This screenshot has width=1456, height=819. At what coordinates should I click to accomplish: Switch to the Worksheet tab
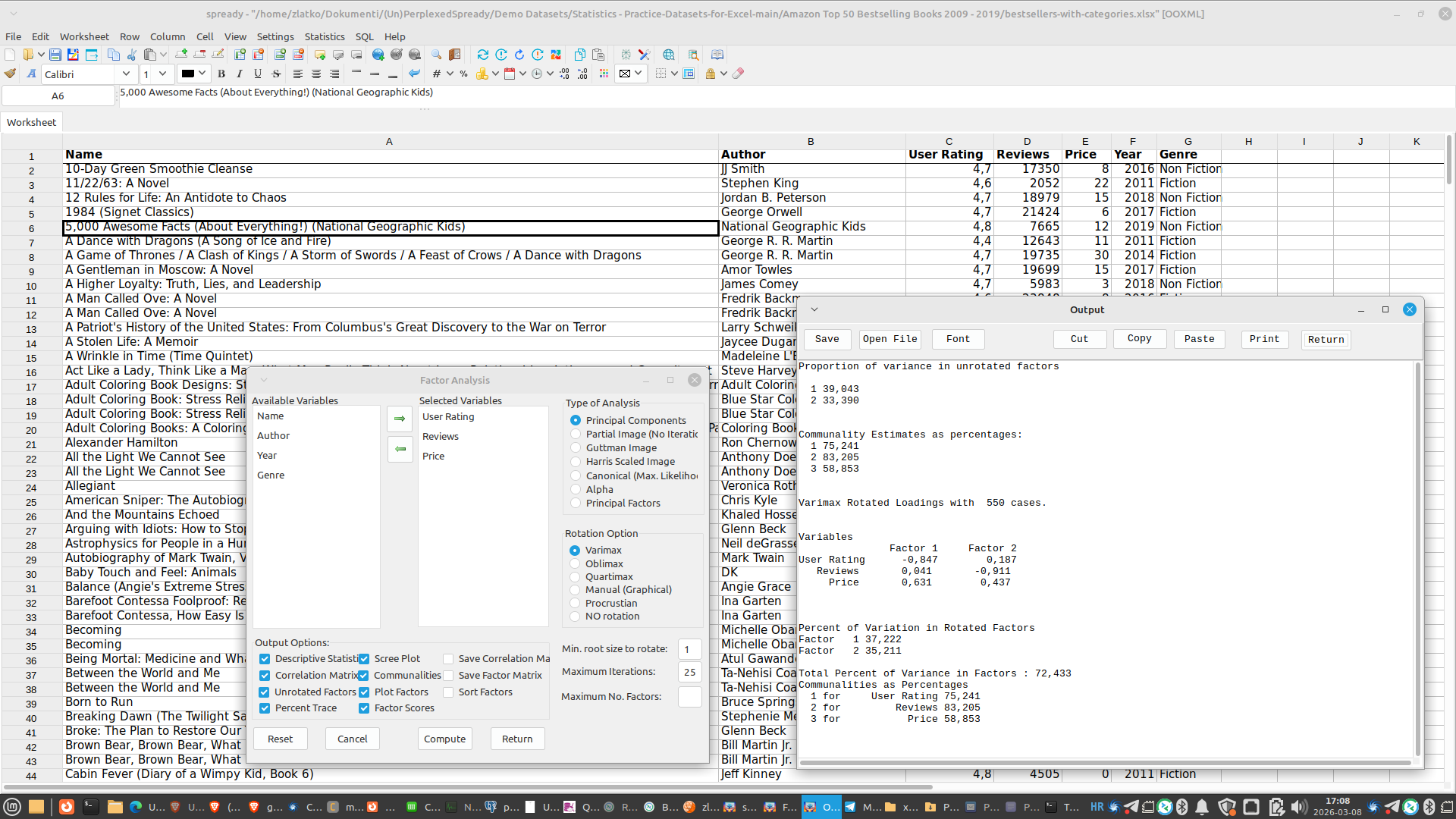coord(31,122)
